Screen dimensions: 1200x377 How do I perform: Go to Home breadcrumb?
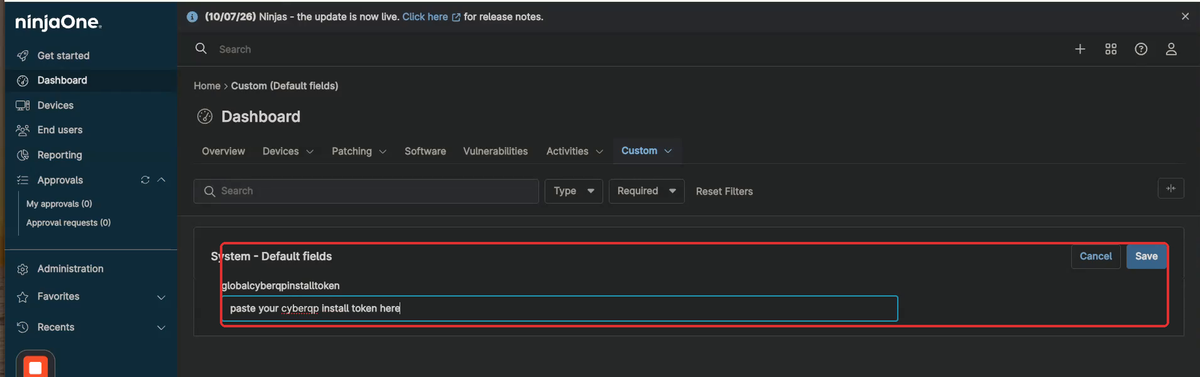coord(207,86)
